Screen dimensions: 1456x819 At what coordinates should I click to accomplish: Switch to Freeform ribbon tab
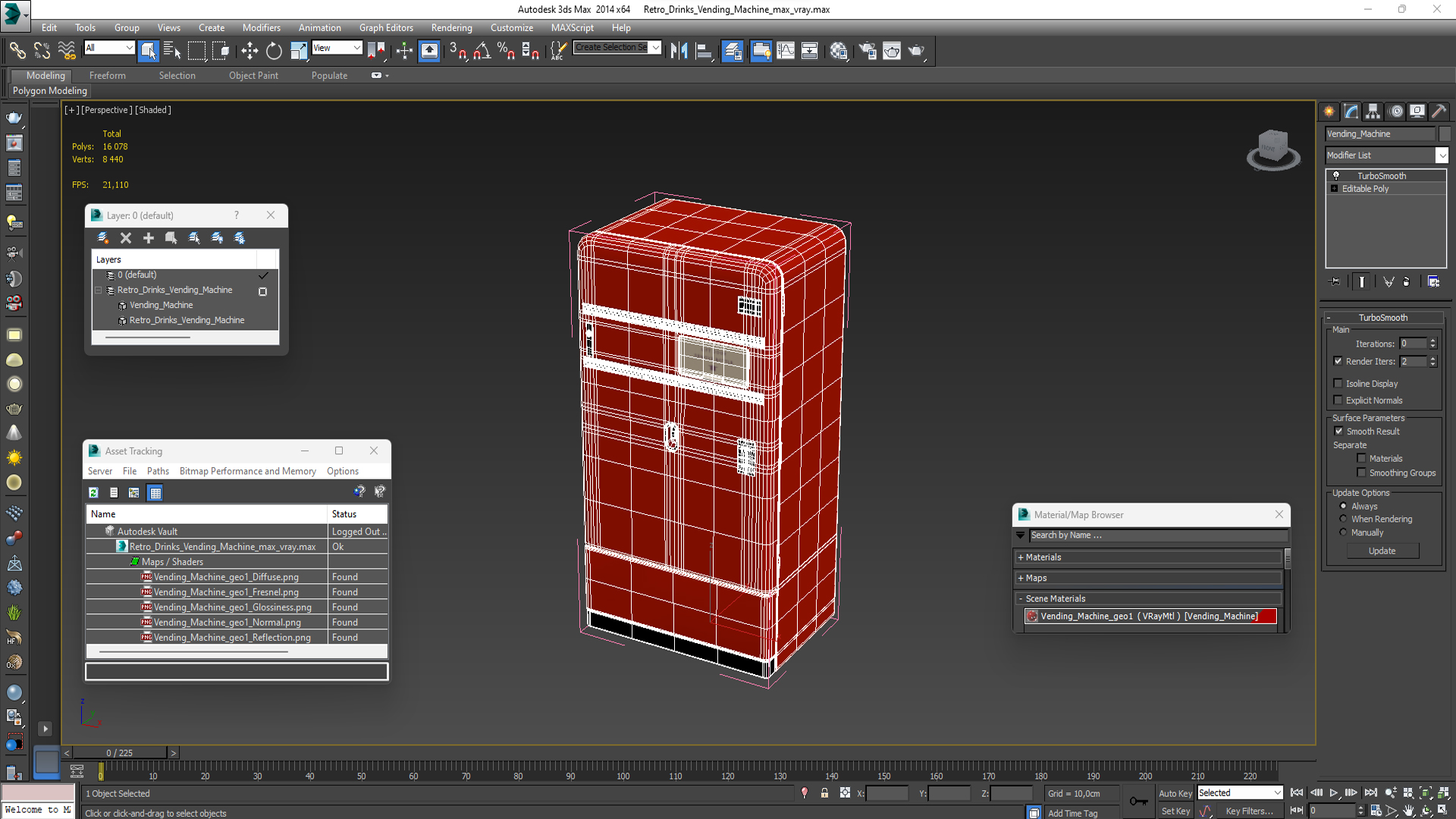point(108,76)
